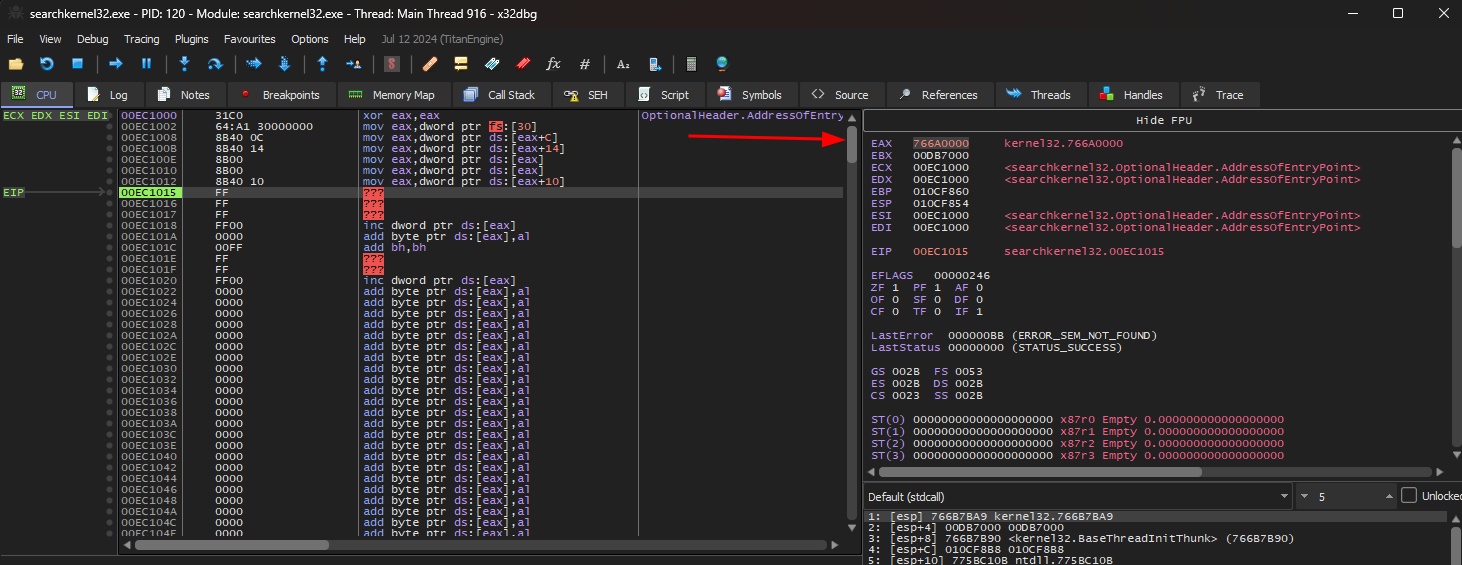Restart the debugged program
This screenshot has height=565, width=1462.
click(x=47, y=64)
